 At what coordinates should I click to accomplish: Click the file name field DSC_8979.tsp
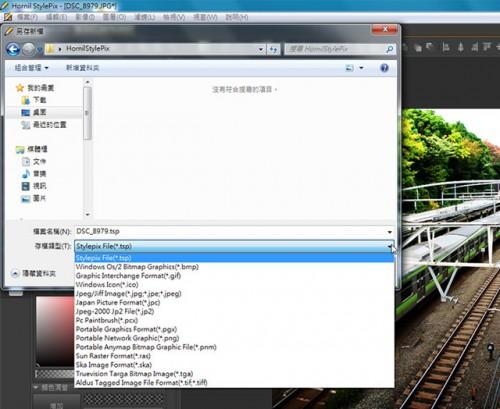(230, 231)
